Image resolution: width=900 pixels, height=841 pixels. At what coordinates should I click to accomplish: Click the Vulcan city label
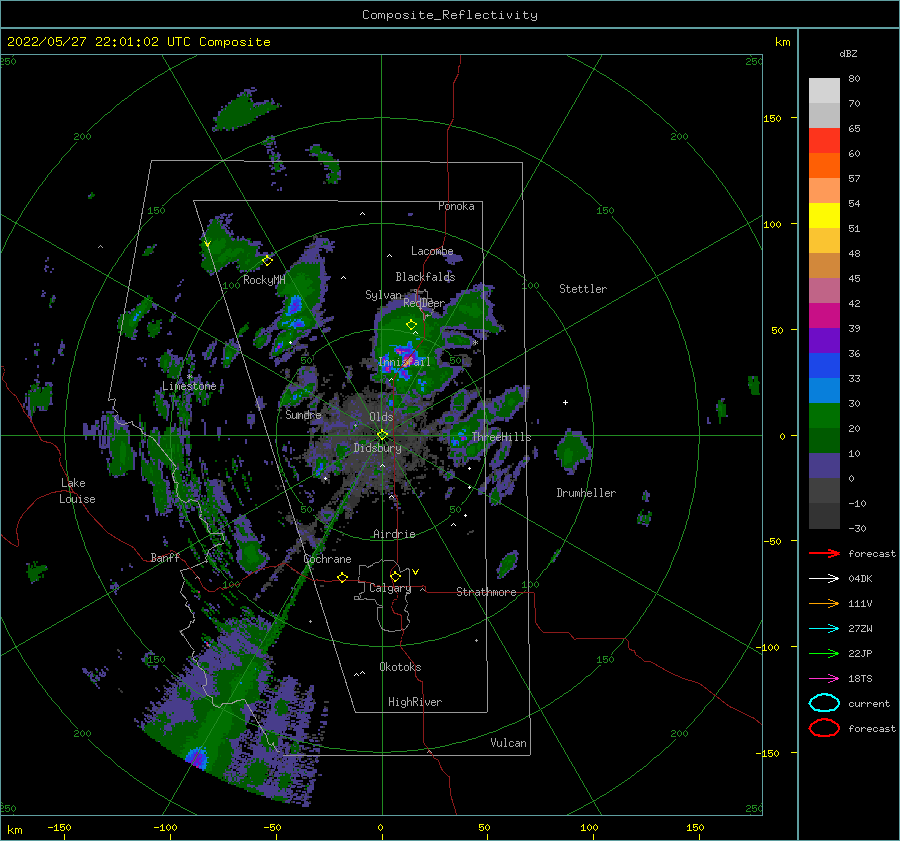(509, 743)
